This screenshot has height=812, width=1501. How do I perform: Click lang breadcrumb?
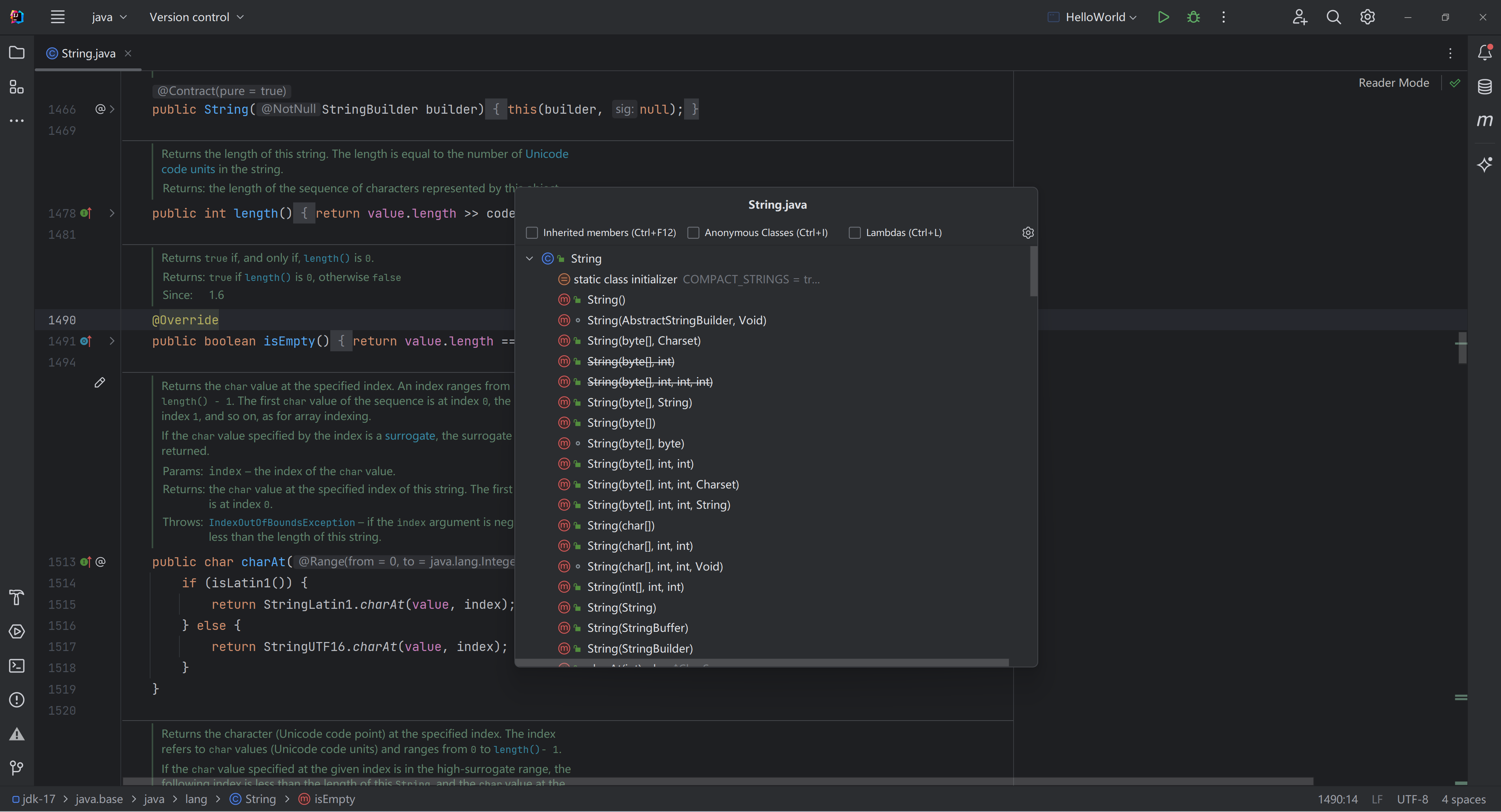[196, 799]
